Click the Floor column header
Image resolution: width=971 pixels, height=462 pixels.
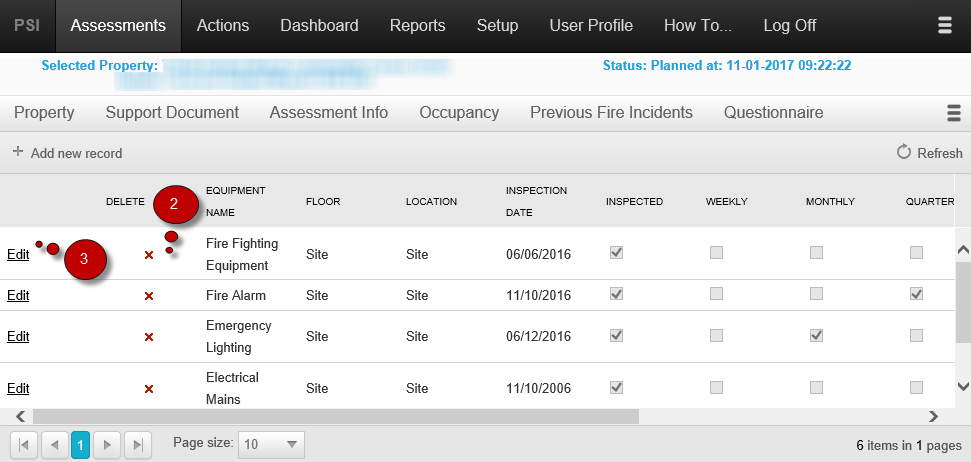(323, 202)
